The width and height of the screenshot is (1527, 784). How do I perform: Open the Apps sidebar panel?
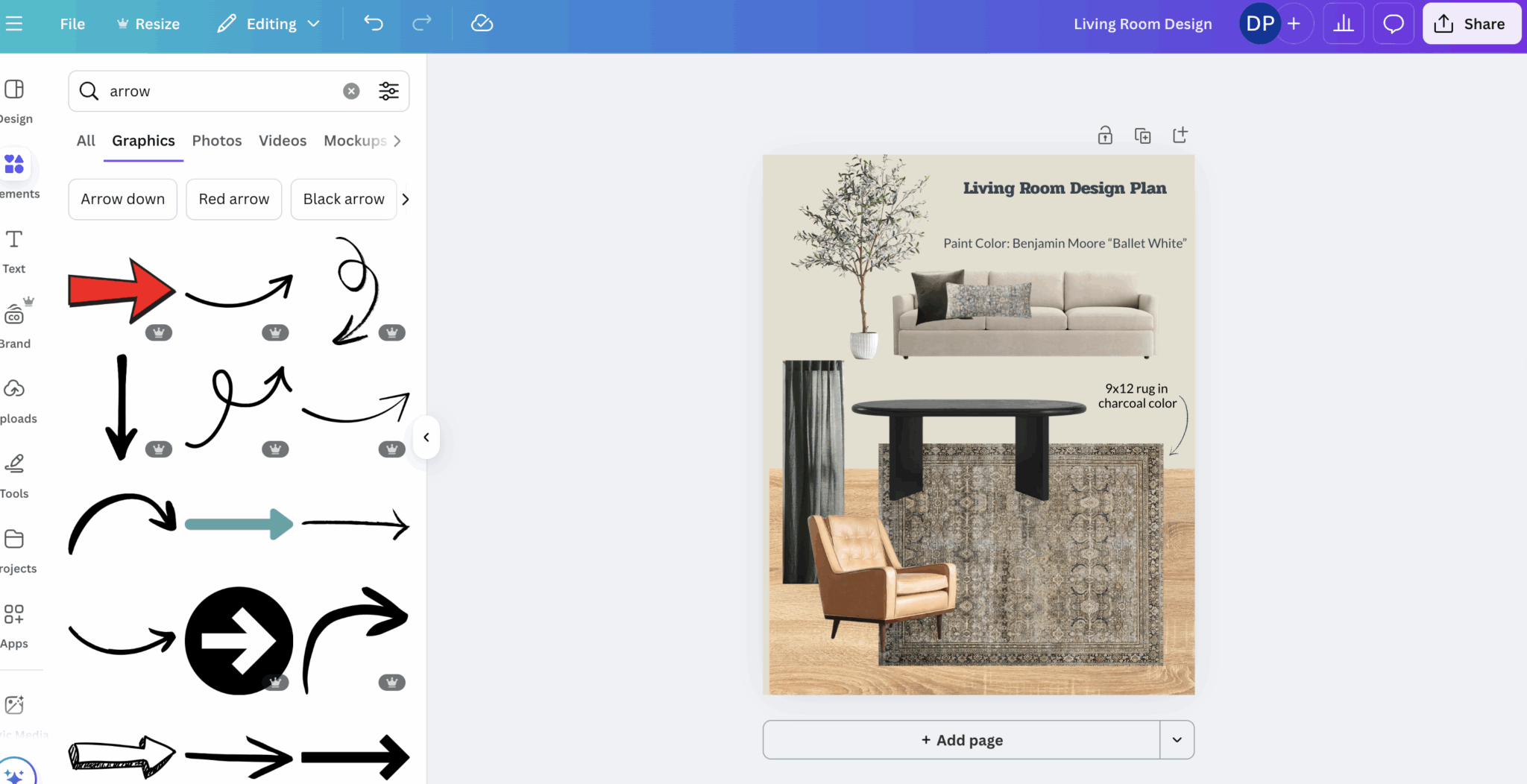[x=14, y=626]
